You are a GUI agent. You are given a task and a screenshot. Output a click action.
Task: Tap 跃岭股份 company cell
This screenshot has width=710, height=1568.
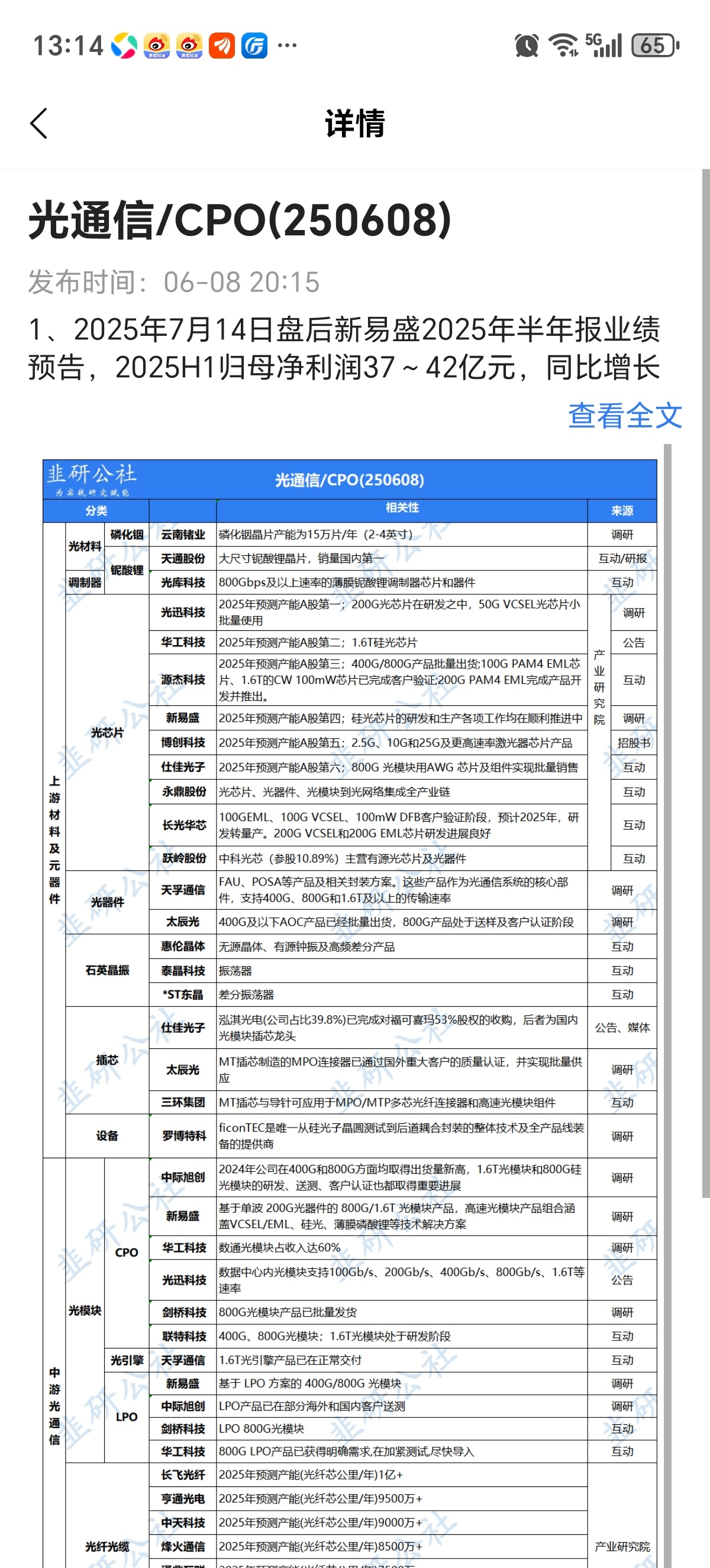tap(183, 858)
